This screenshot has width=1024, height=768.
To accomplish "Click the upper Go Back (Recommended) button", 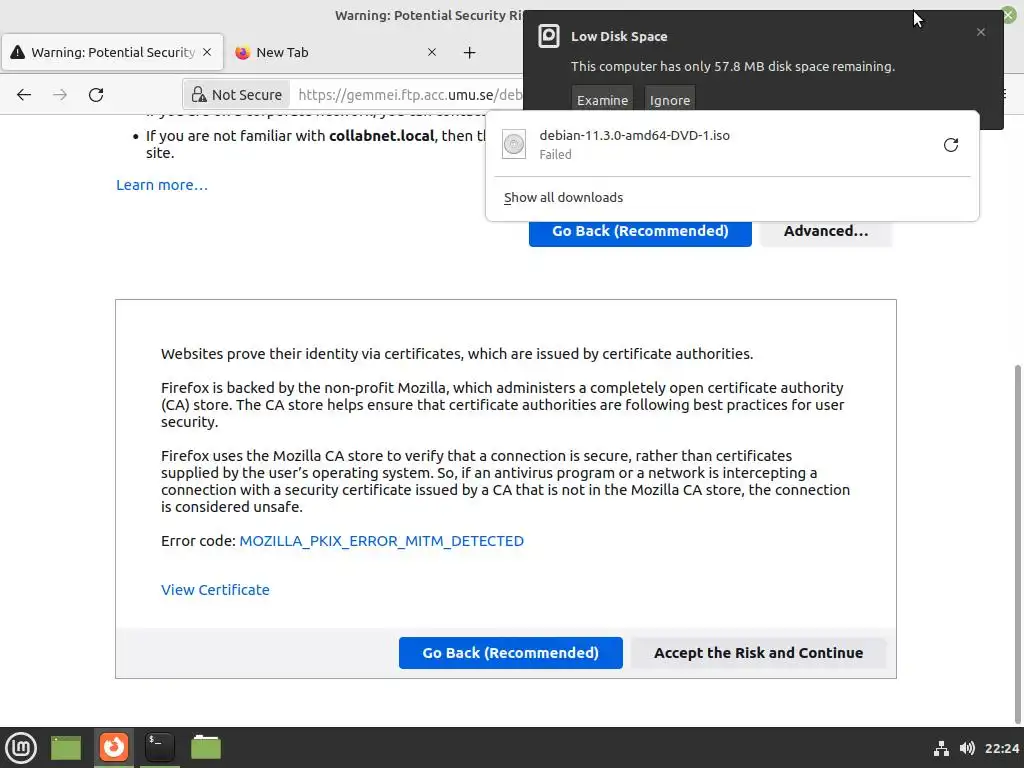I will click(640, 231).
